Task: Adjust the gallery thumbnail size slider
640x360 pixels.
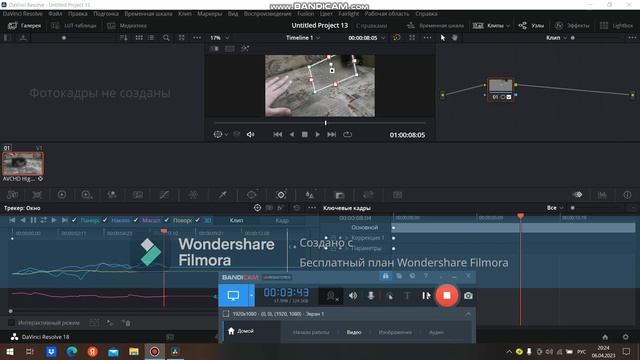Action: [x=64, y=38]
